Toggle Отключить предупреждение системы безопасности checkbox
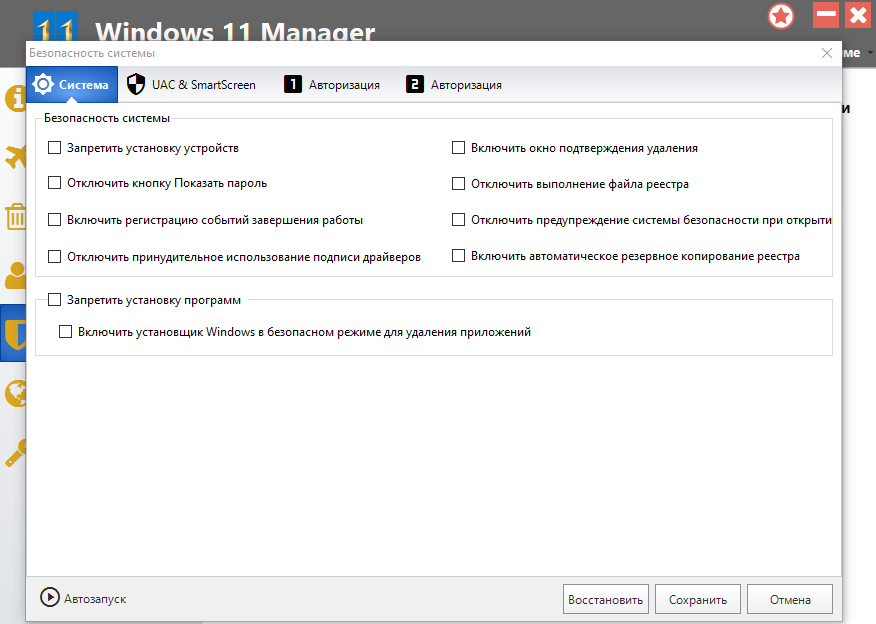 coord(458,220)
